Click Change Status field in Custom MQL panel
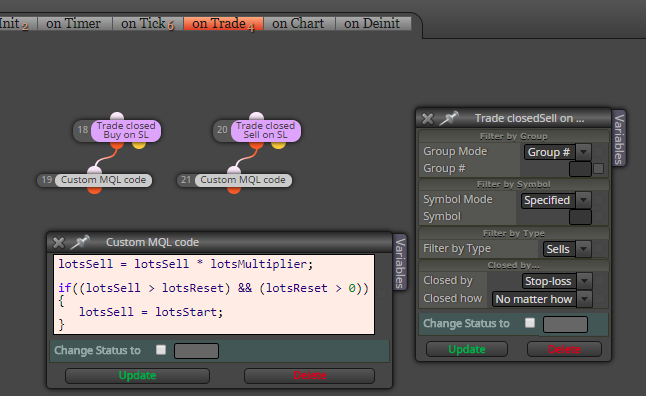The height and width of the screenshot is (396, 646). point(197,351)
